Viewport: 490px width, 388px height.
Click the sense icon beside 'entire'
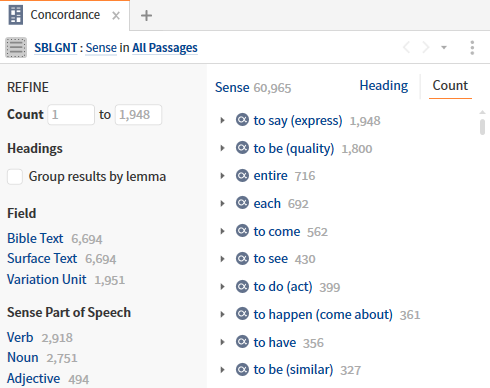point(242,175)
